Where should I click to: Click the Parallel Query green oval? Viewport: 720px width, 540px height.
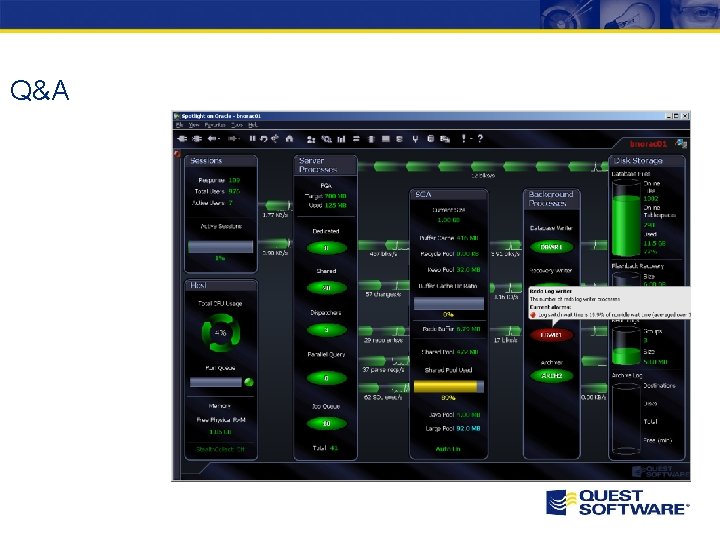326,378
